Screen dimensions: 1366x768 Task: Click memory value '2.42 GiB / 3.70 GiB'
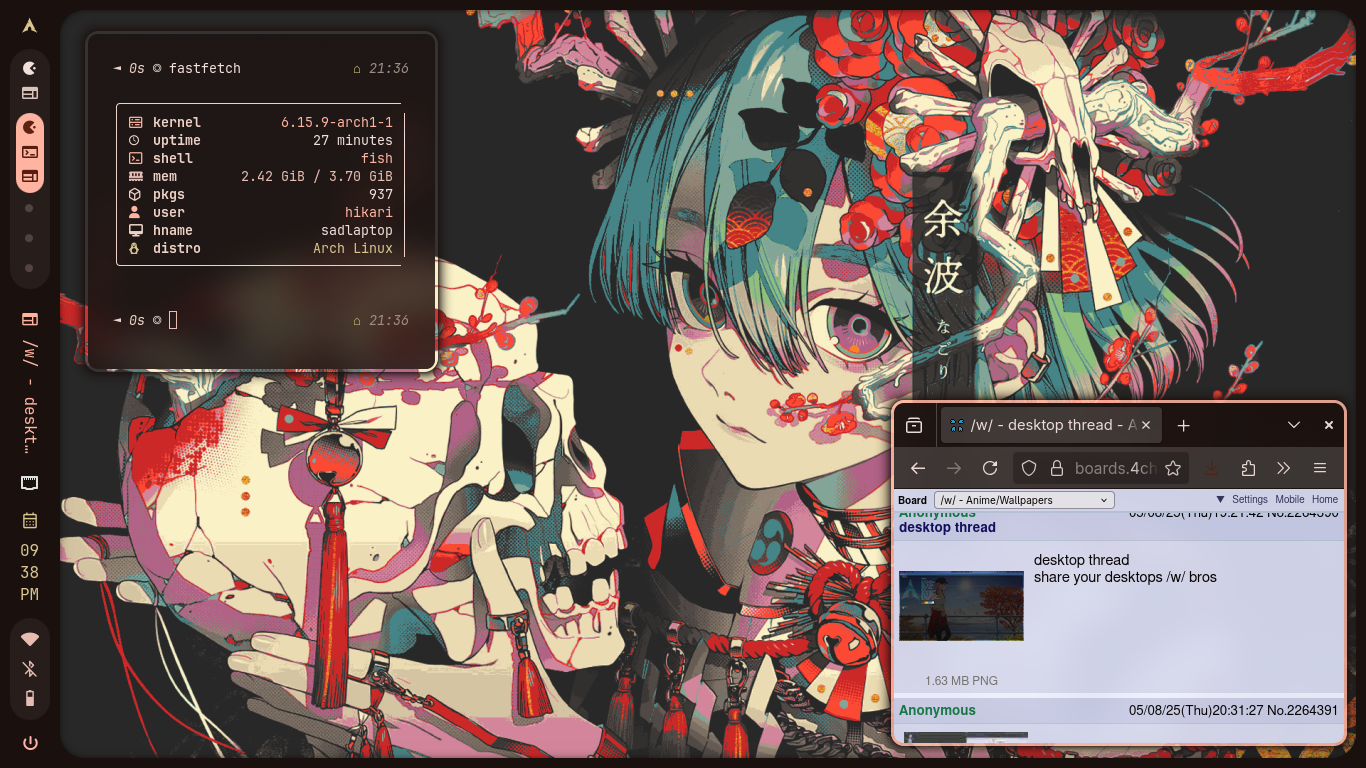(x=317, y=176)
